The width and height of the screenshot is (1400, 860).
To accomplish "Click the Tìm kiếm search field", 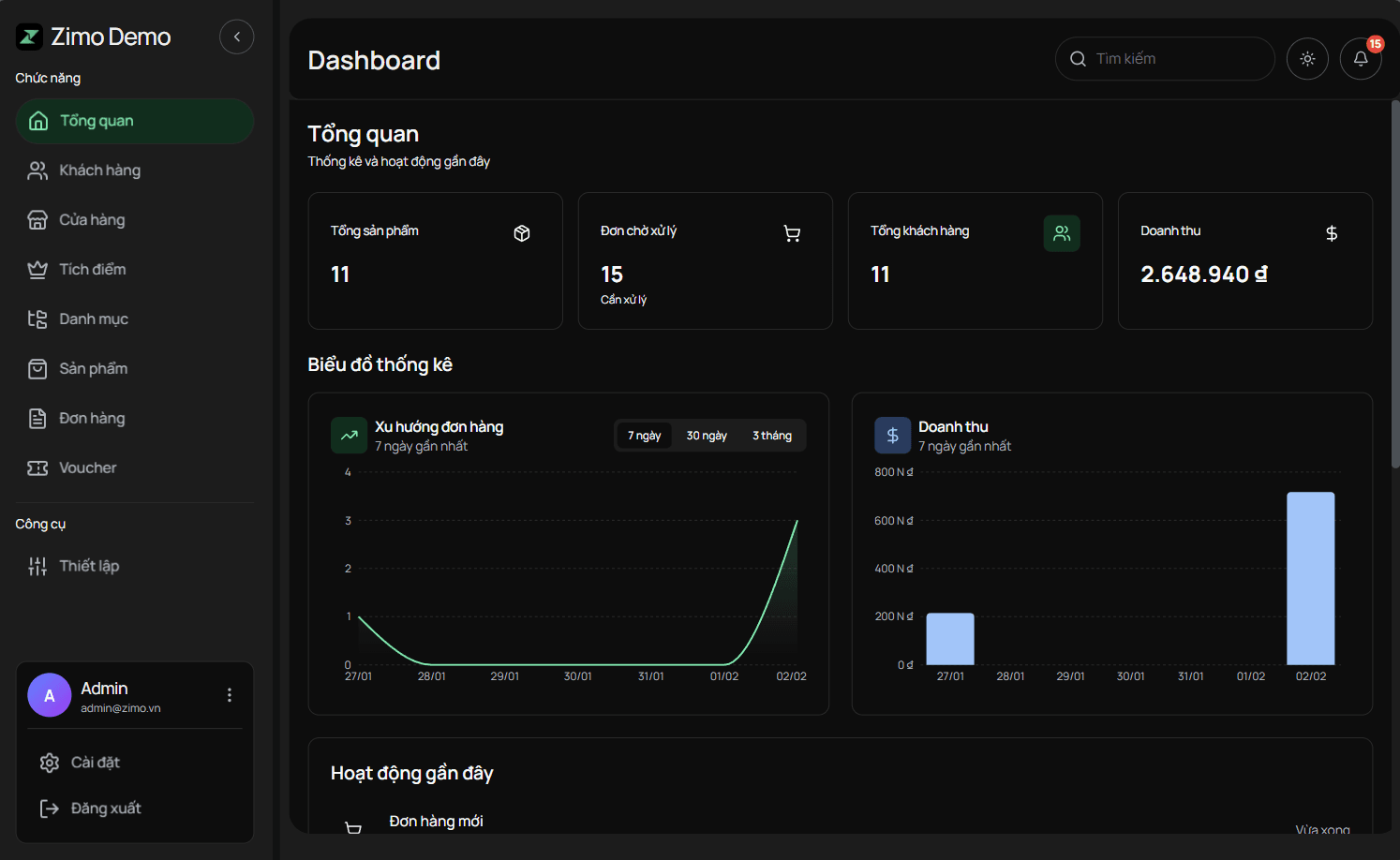I will tap(1165, 58).
